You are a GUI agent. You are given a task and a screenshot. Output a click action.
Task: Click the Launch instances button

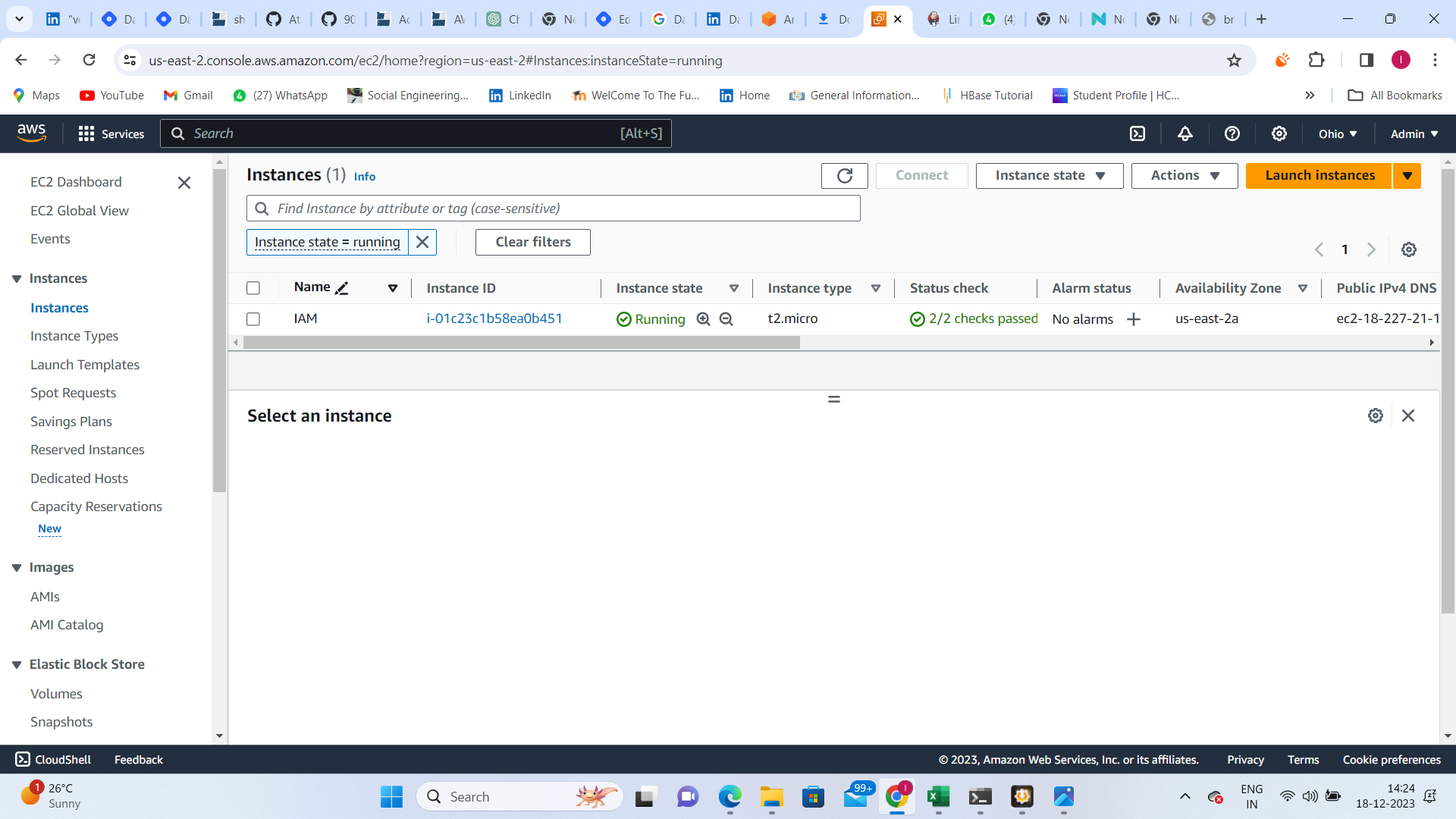tap(1319, 175)
